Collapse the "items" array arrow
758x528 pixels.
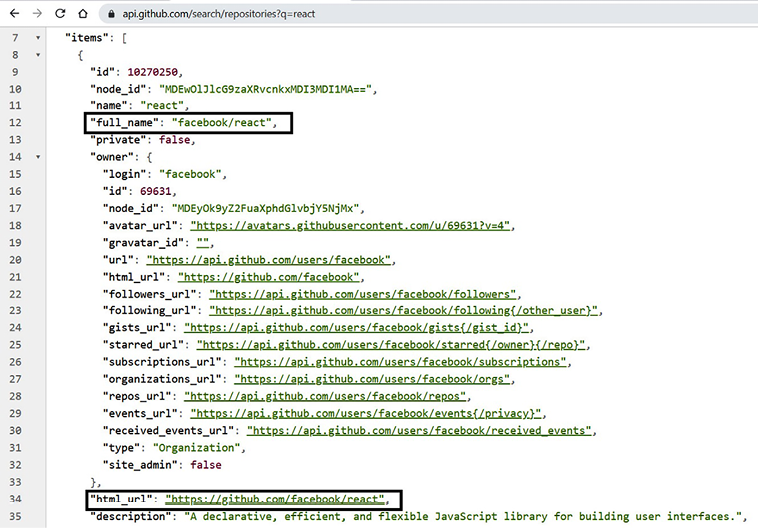coord(38,37)
